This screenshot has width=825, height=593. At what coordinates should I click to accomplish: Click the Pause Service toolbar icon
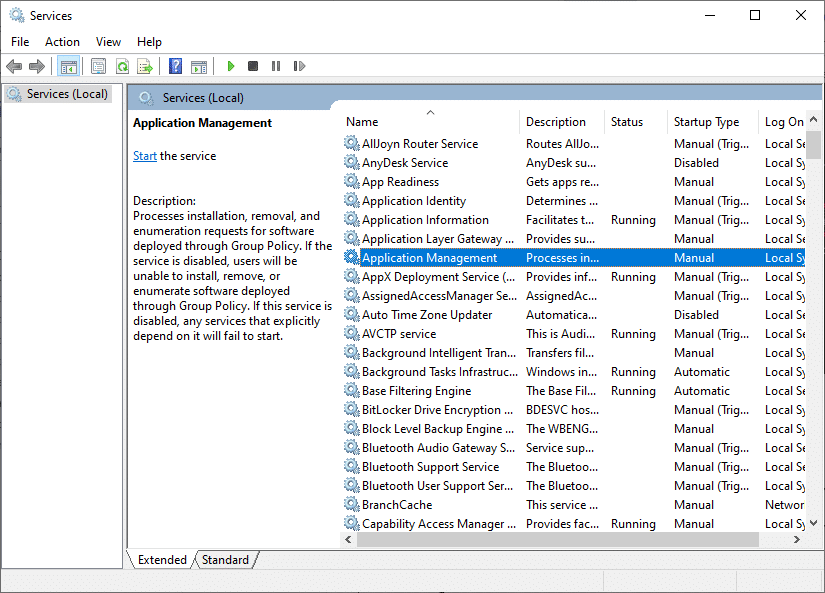tap(276, 67)
